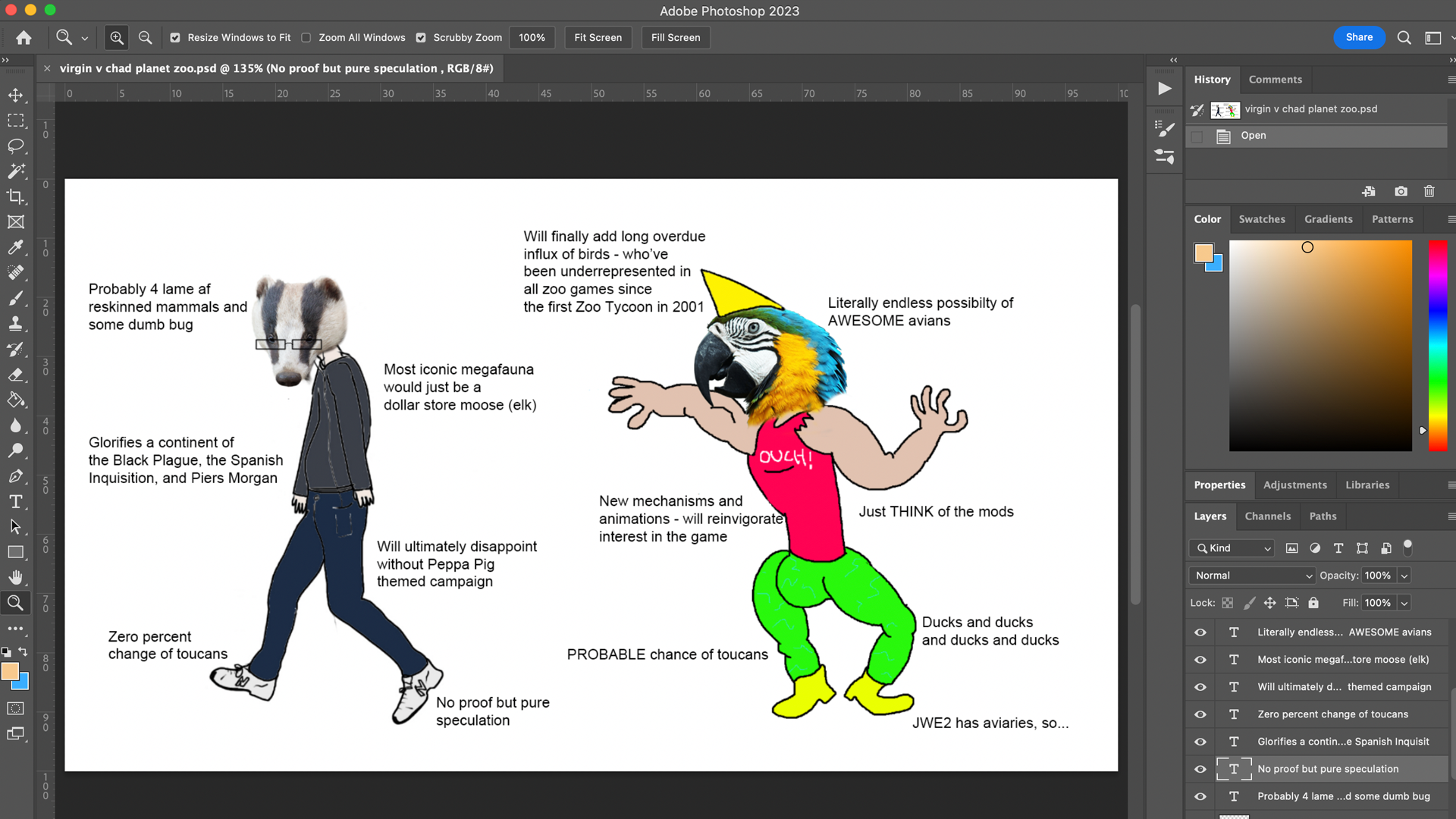Select the Paint Bucket tool
Viewport: 1456px width, 819px height.
coord(15,400)
